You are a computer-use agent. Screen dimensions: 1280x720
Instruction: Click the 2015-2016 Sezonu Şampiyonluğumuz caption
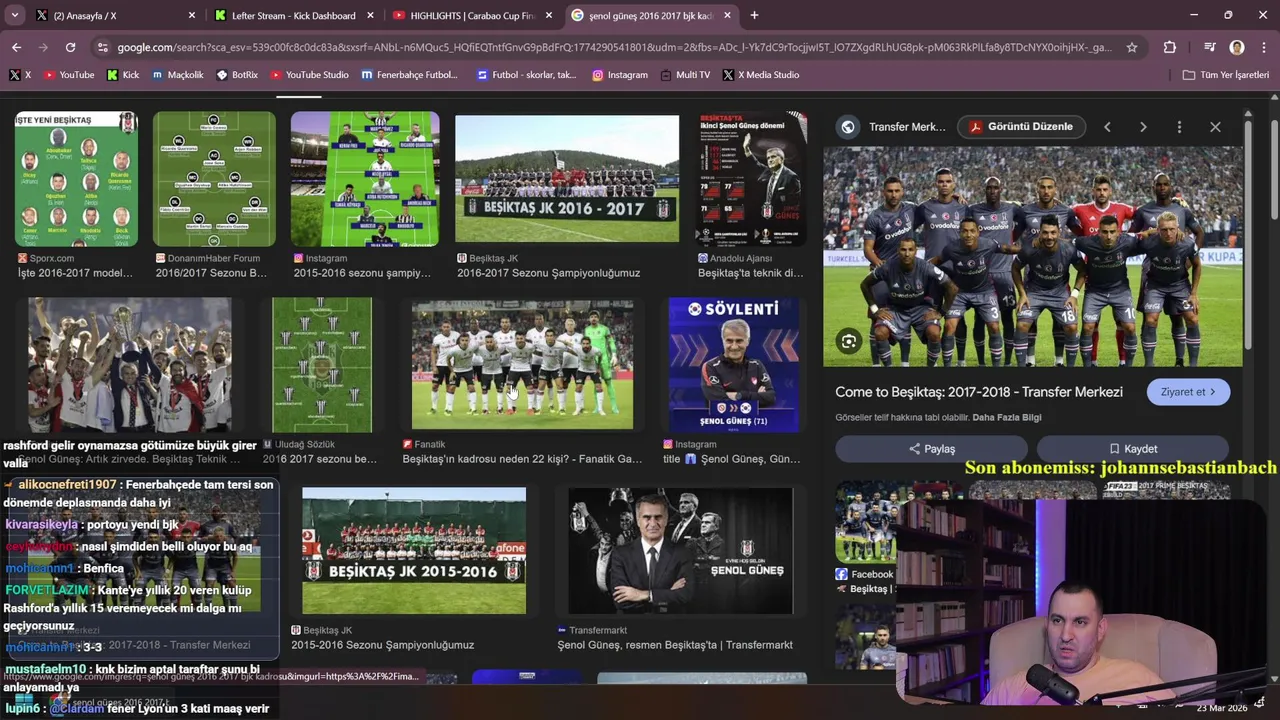tap(383, 645)
